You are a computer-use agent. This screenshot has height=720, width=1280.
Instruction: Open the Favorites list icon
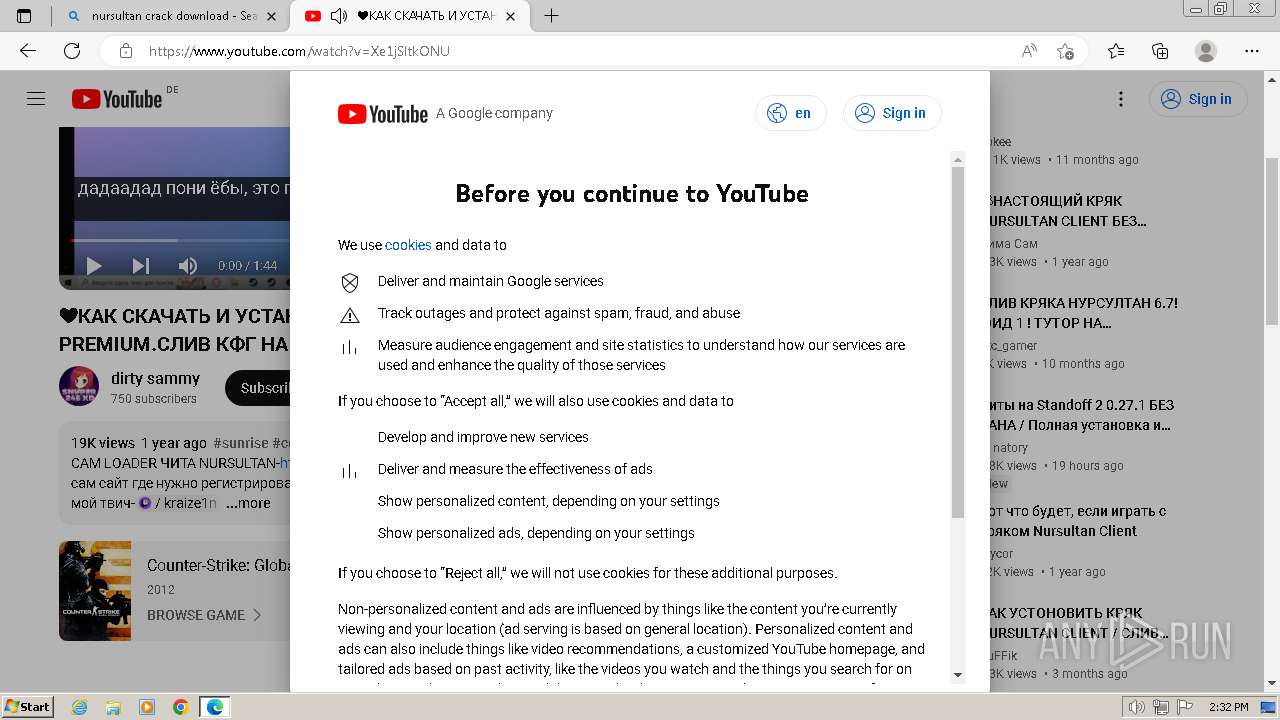click(1116, 51)
